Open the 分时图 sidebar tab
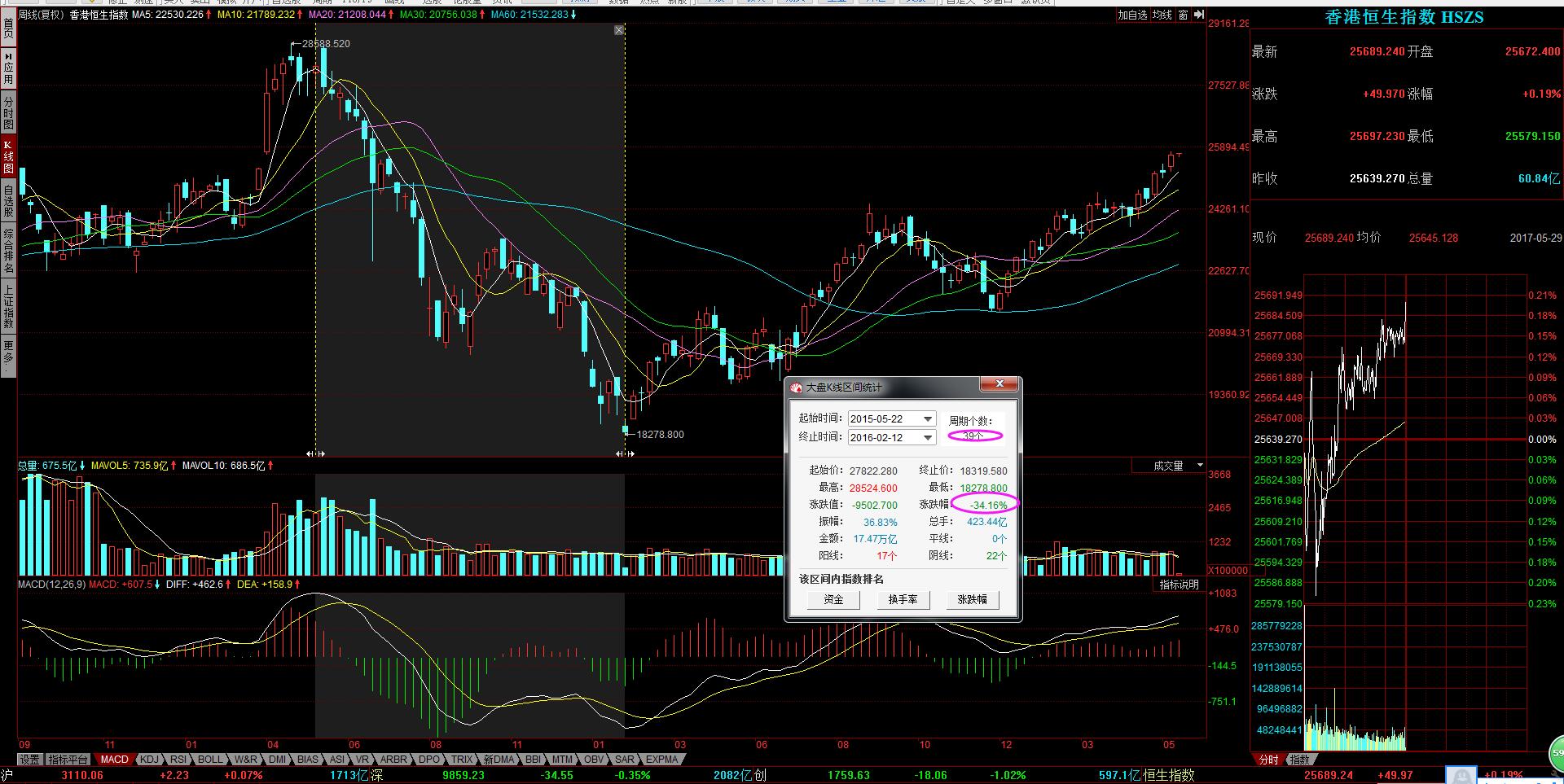This screenshot has width=1564, height=784. (x=8, y=112)
